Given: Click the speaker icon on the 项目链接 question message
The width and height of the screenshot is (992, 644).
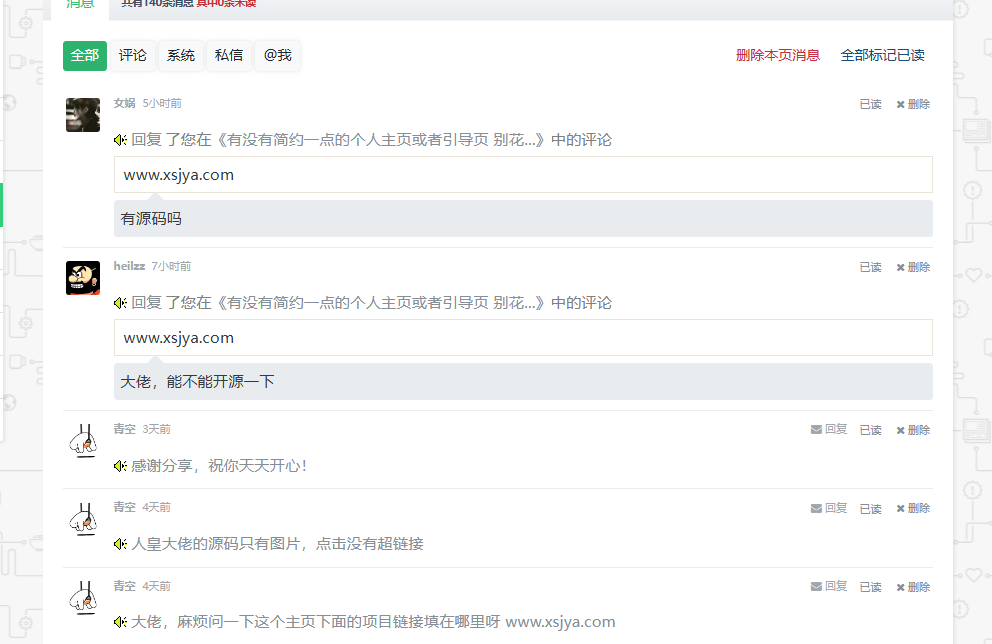Looking at the screenshot, I should tap(121, 622).
